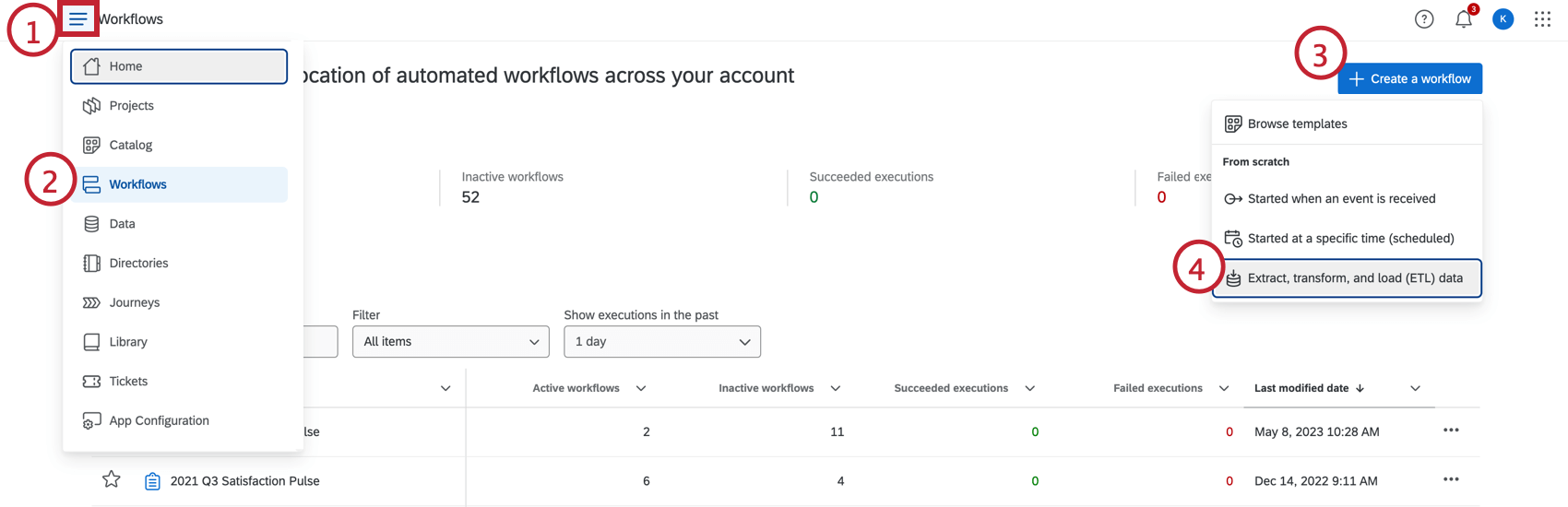
Task: Click the user account avatar icon
Action: 1503,19
